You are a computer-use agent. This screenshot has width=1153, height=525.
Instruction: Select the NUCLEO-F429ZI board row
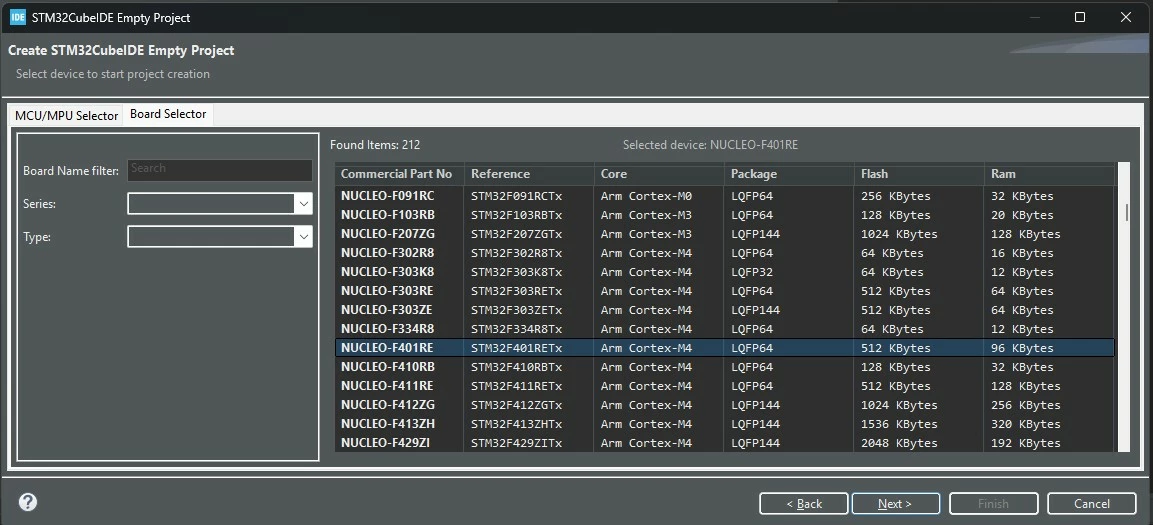pyautogui.click(x=724, y=443)
